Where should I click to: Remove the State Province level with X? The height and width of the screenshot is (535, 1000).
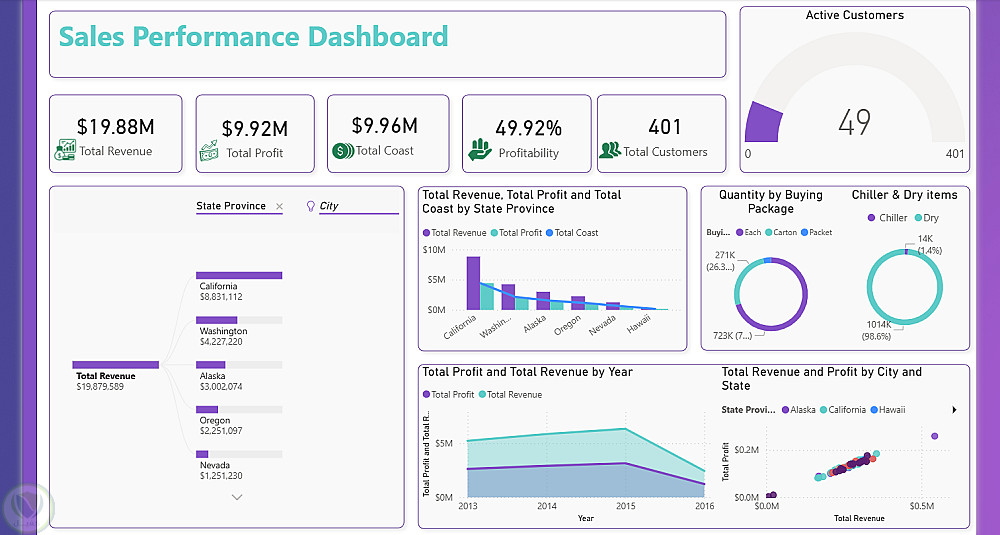(279, 206)
